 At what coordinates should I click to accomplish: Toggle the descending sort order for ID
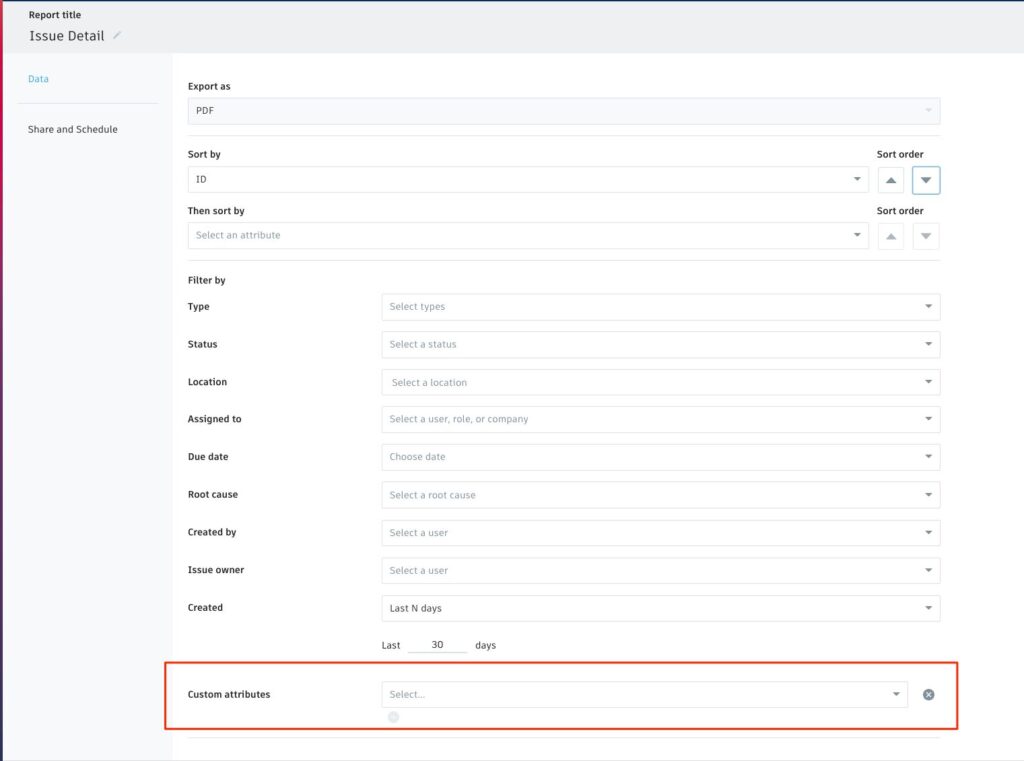pyautogui.click(x=925, y=179)
